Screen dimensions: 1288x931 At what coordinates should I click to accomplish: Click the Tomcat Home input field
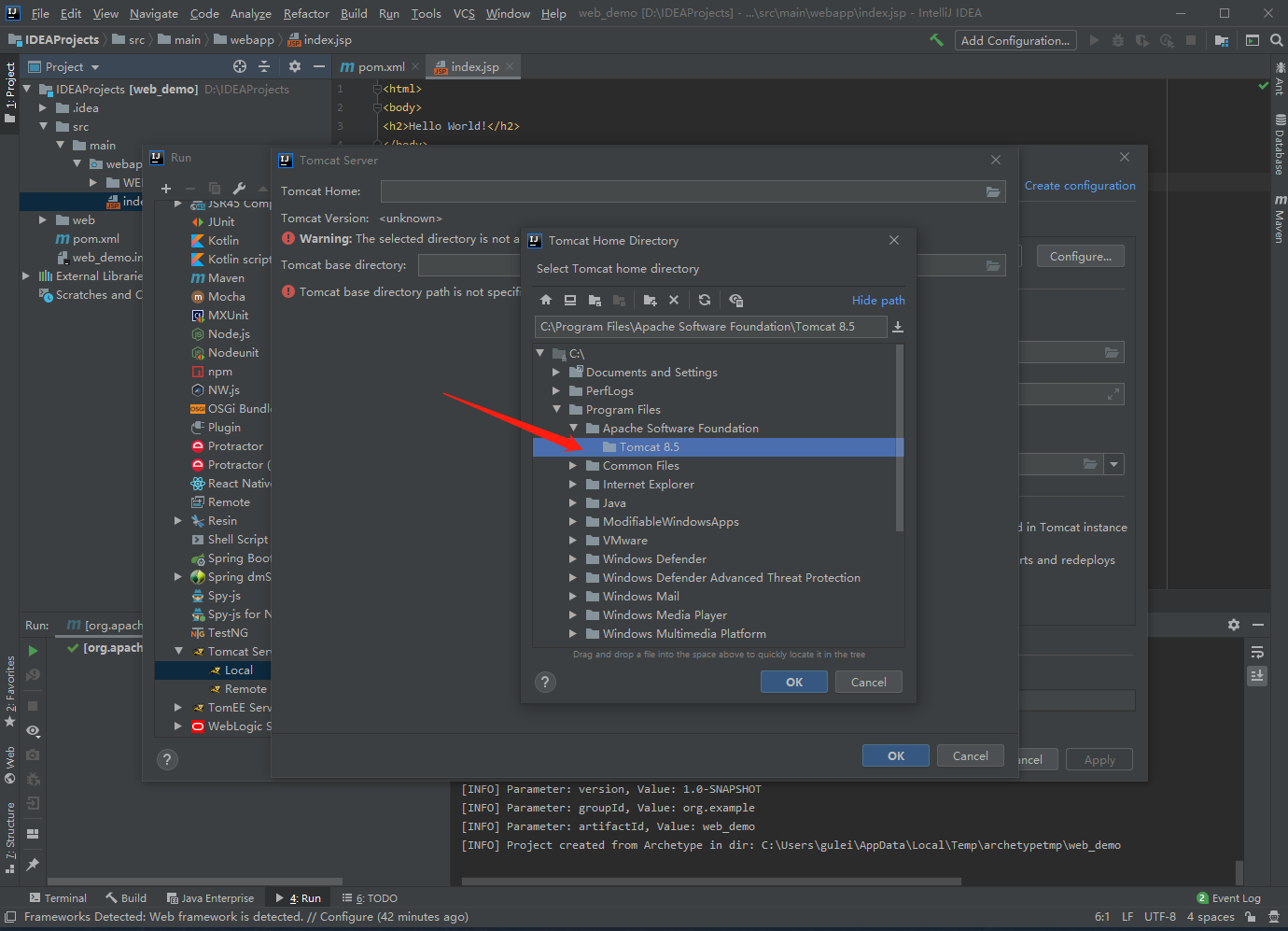(694, 191)
